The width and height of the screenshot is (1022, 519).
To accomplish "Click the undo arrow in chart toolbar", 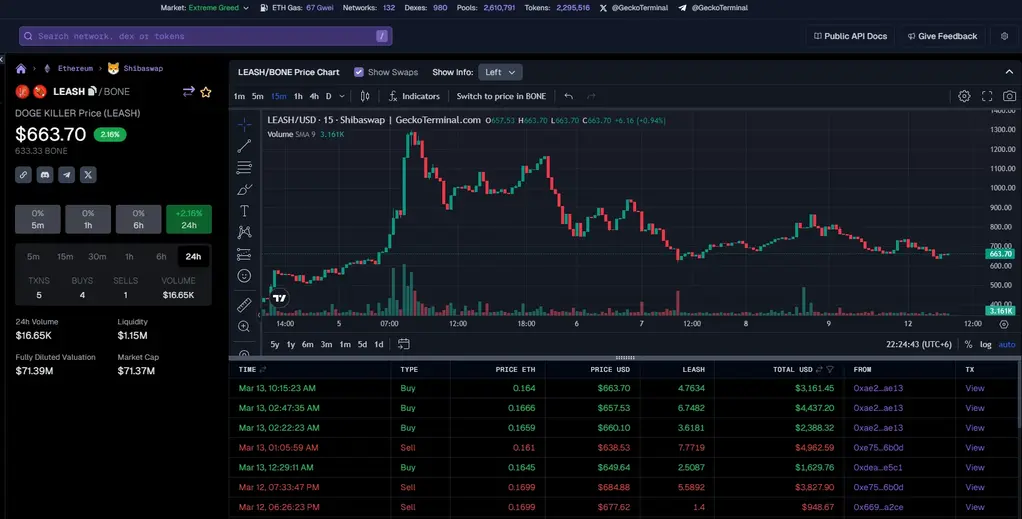I will click(569, 96).
